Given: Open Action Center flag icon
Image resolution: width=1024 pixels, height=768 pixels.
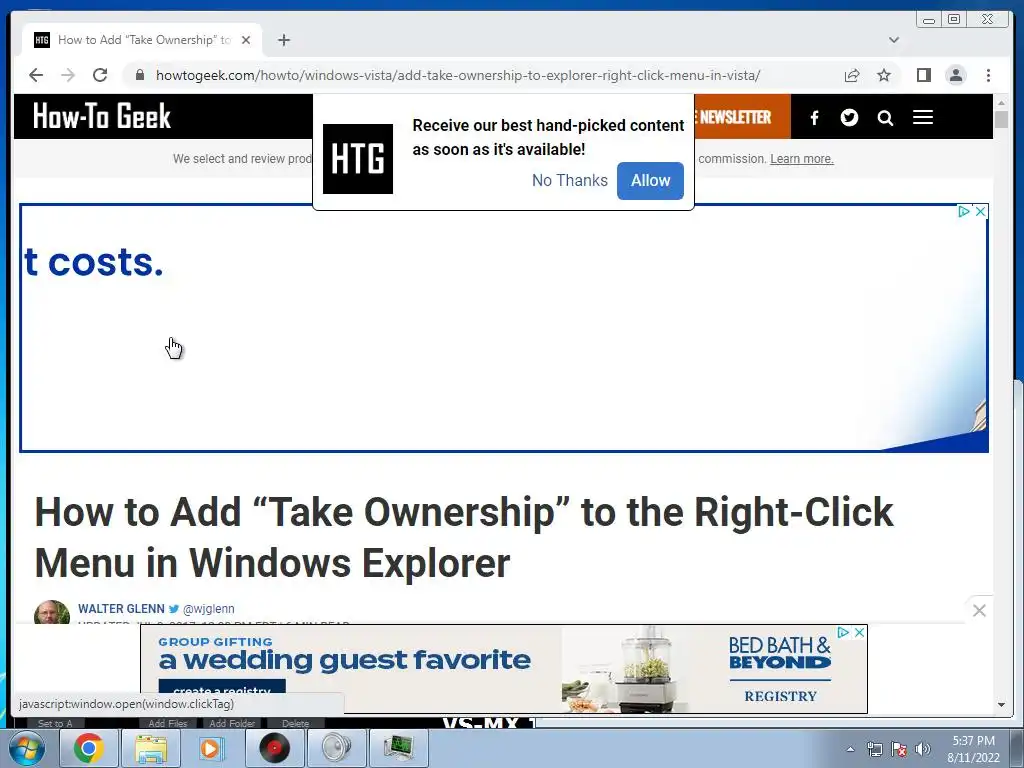Looking at the screenshot, I should 899,749.
